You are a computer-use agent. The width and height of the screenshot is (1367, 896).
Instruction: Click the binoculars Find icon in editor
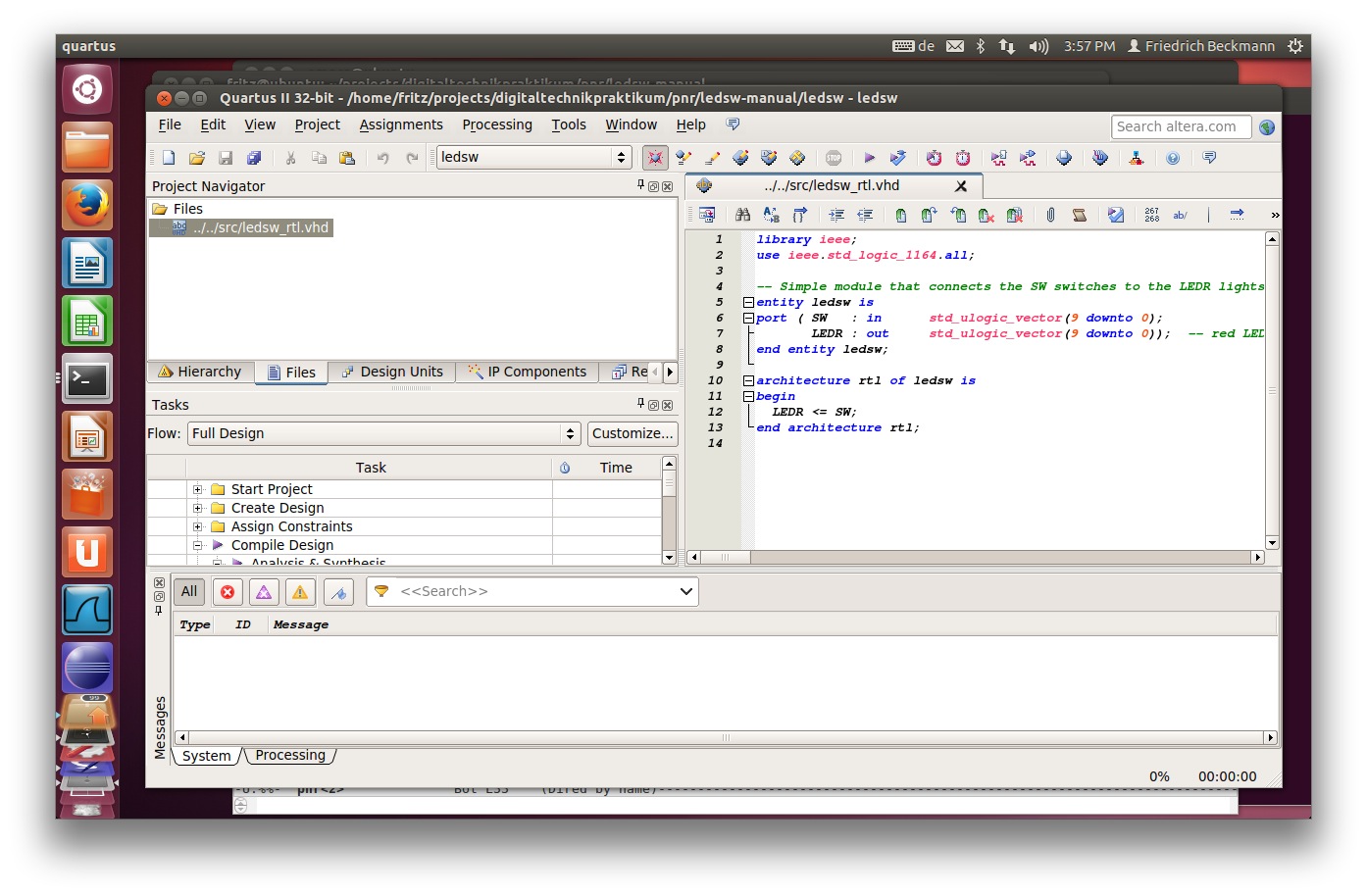pyautogui.click(x=742, y=215)
